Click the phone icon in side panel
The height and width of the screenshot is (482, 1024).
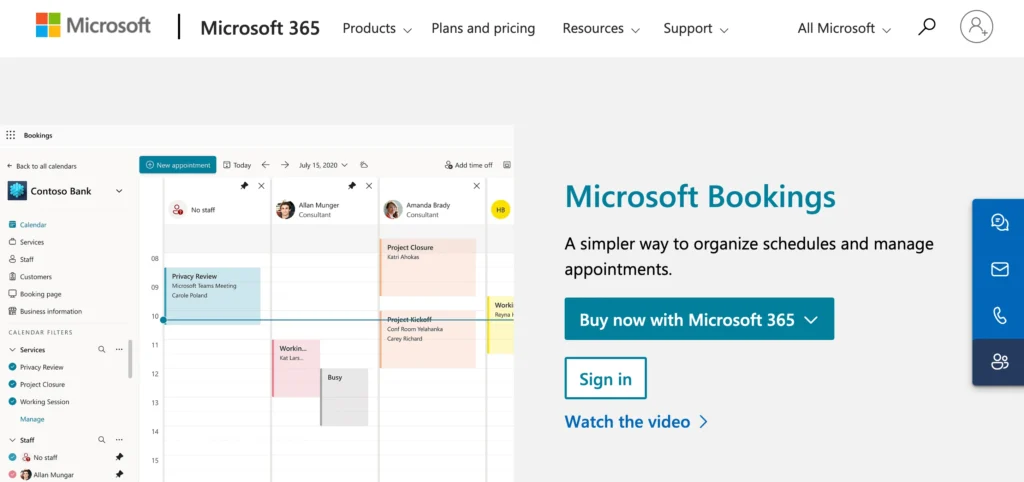click(x=999, y=315)
